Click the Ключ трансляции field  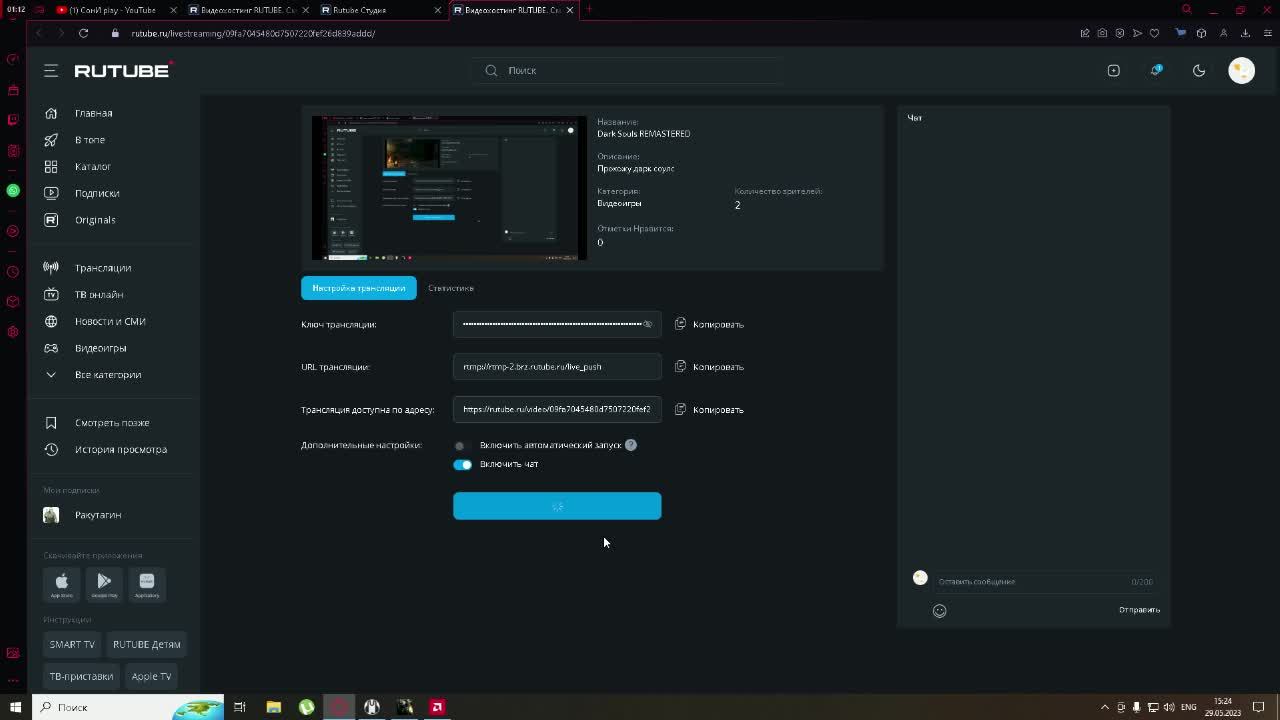(x=557, y=324)
